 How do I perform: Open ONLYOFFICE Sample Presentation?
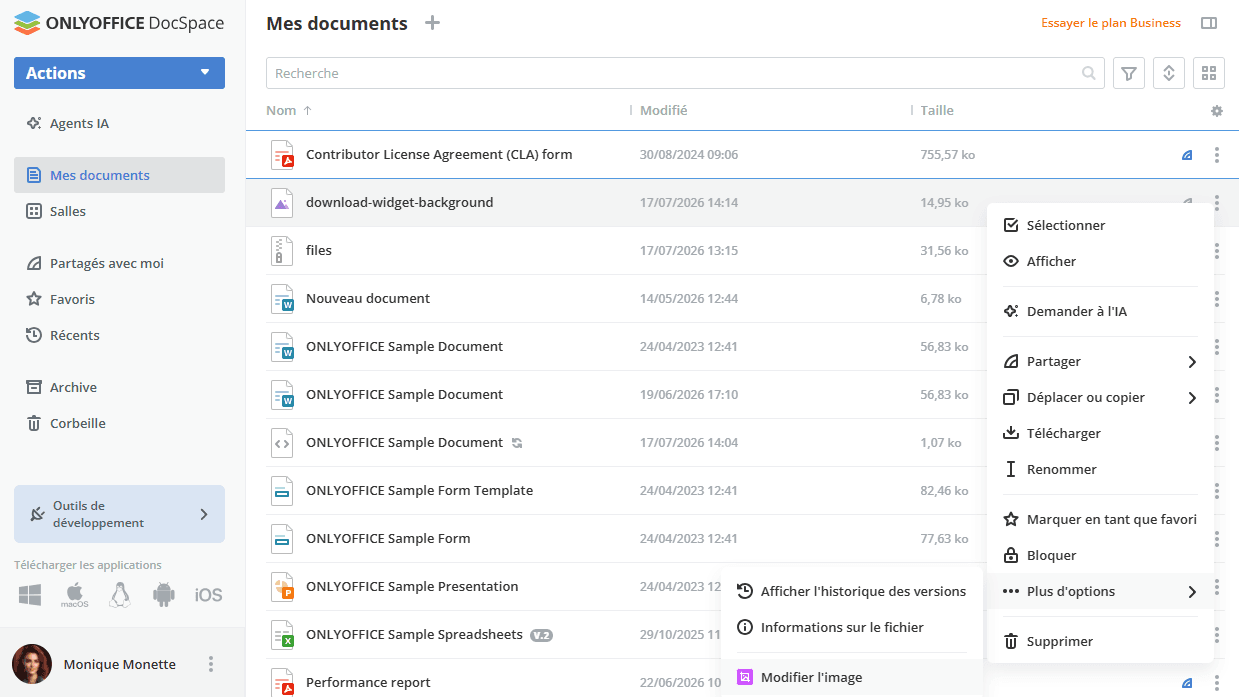412,587
